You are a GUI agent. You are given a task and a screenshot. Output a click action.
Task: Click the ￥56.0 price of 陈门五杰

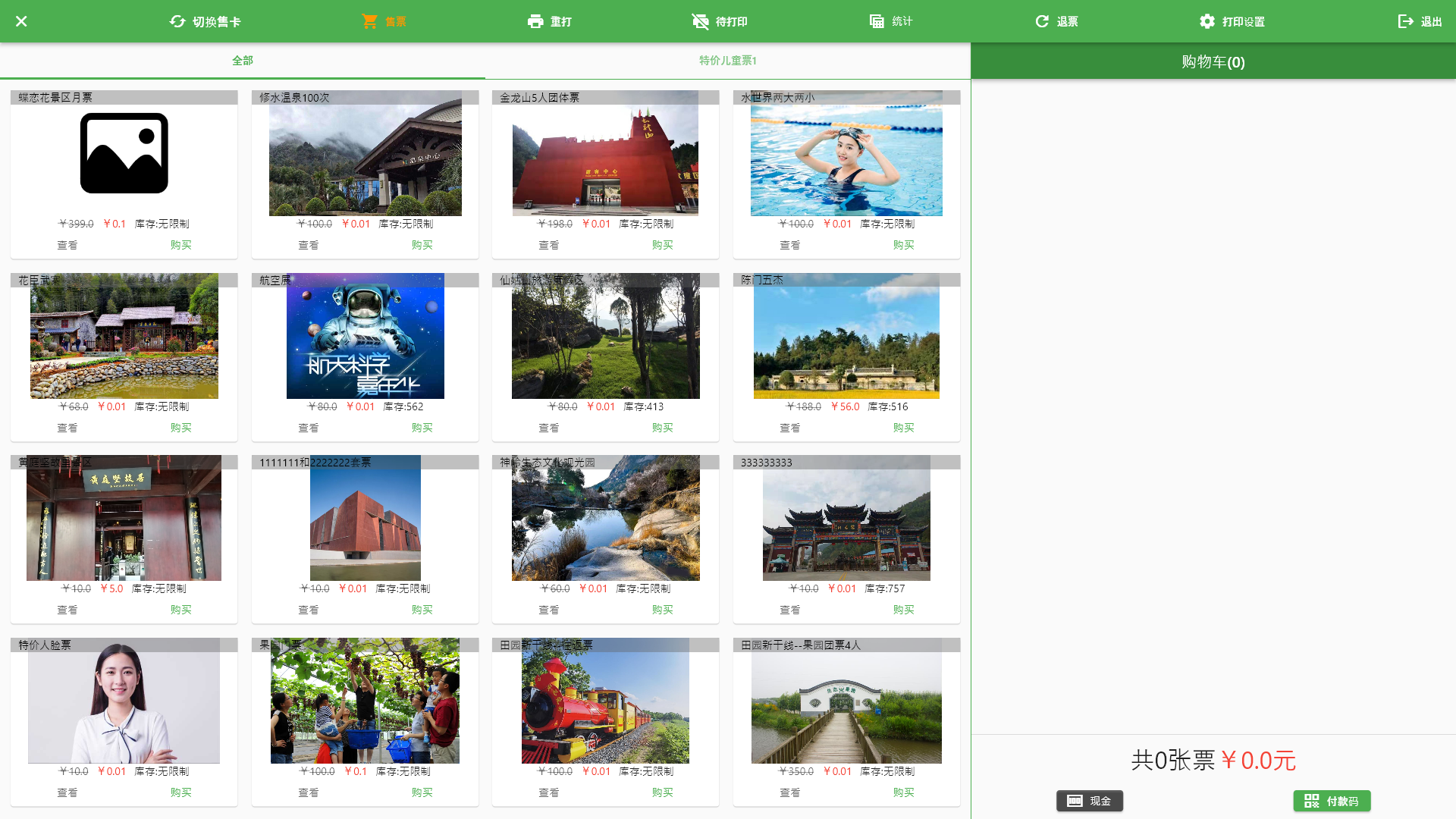845,406
